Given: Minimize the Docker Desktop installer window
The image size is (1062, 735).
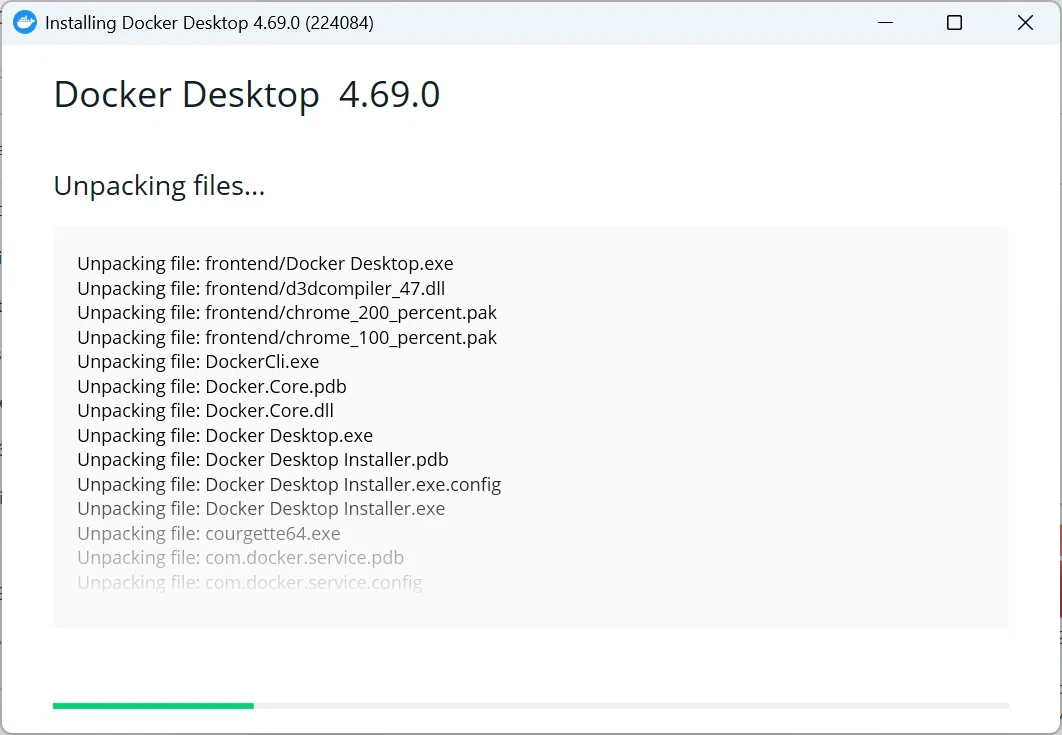Looking at the screenshot, I should tap(885, 22).
